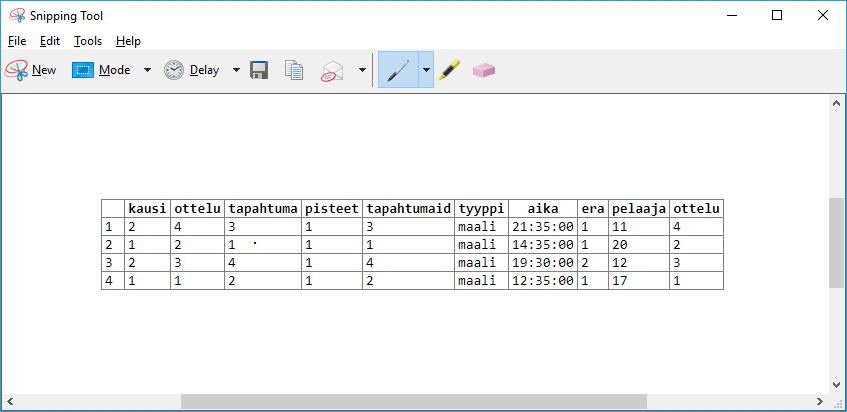Select the Pen tool
Viewport: 847px width, 412px height.
click(398, 70)
